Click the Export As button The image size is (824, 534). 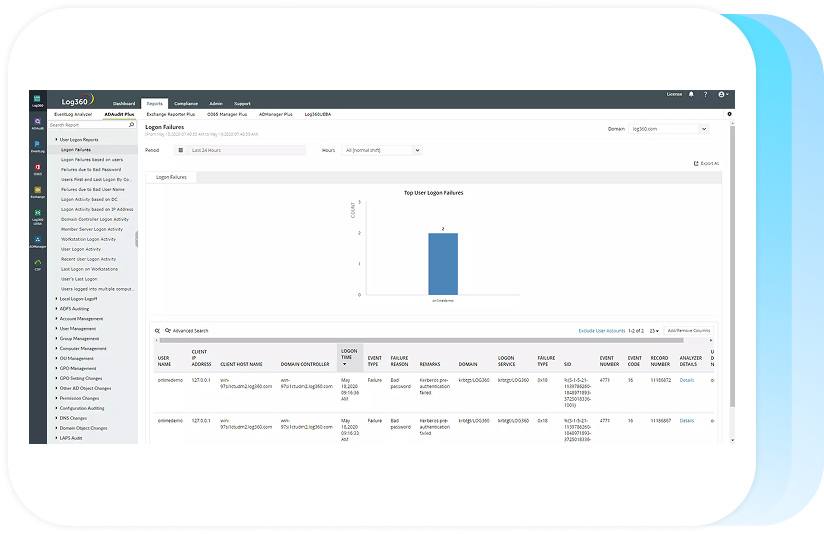(706, 163)
